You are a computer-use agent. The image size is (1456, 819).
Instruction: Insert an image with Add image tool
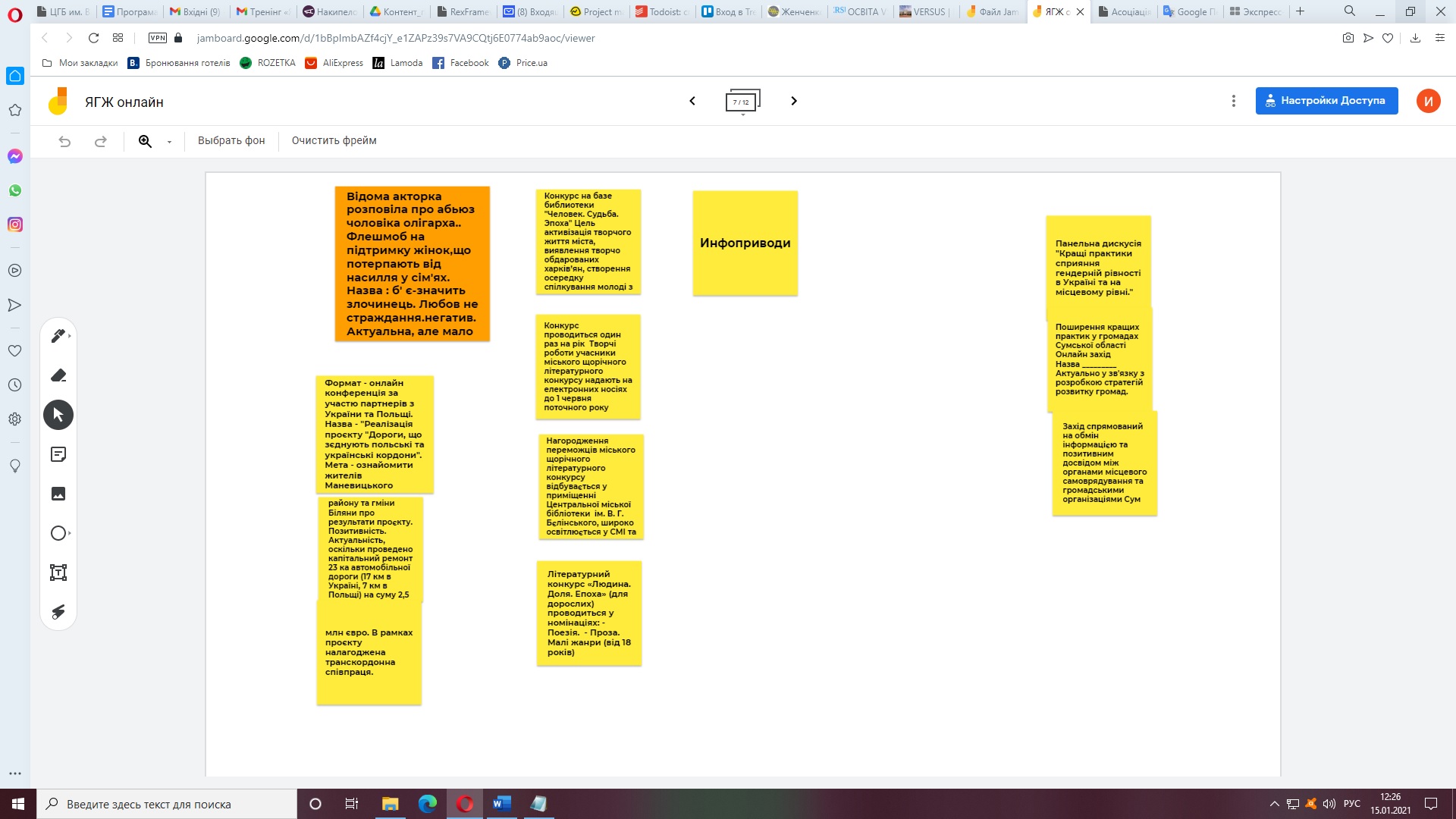pyautogui.click(x=58, y=494)
